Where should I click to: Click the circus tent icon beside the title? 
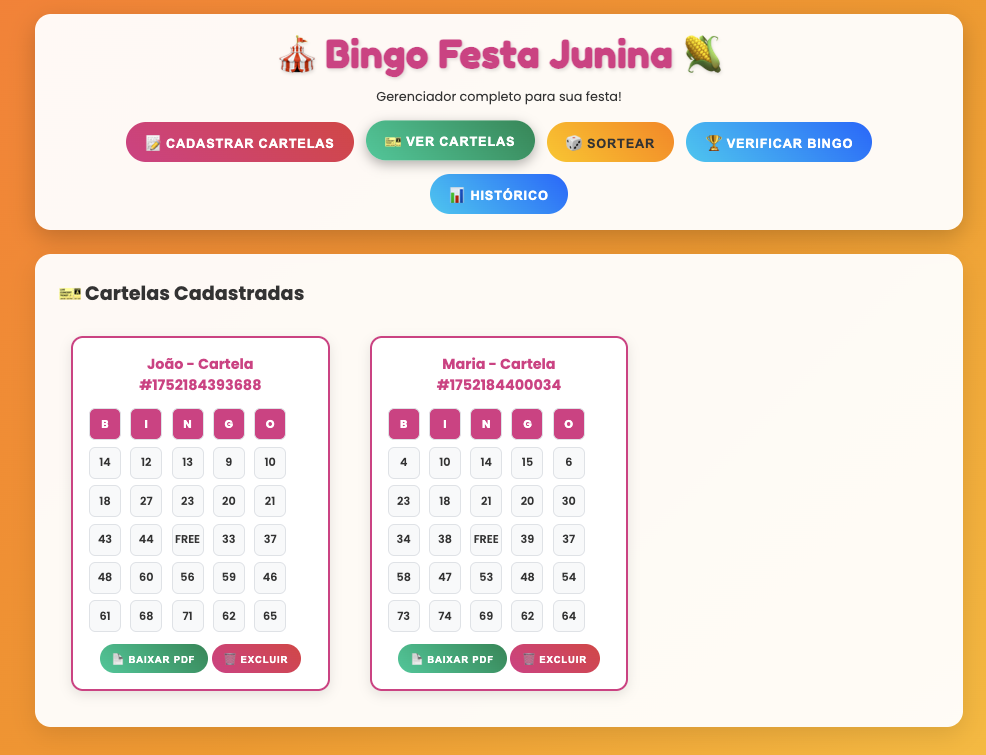[x=297, y=55]
